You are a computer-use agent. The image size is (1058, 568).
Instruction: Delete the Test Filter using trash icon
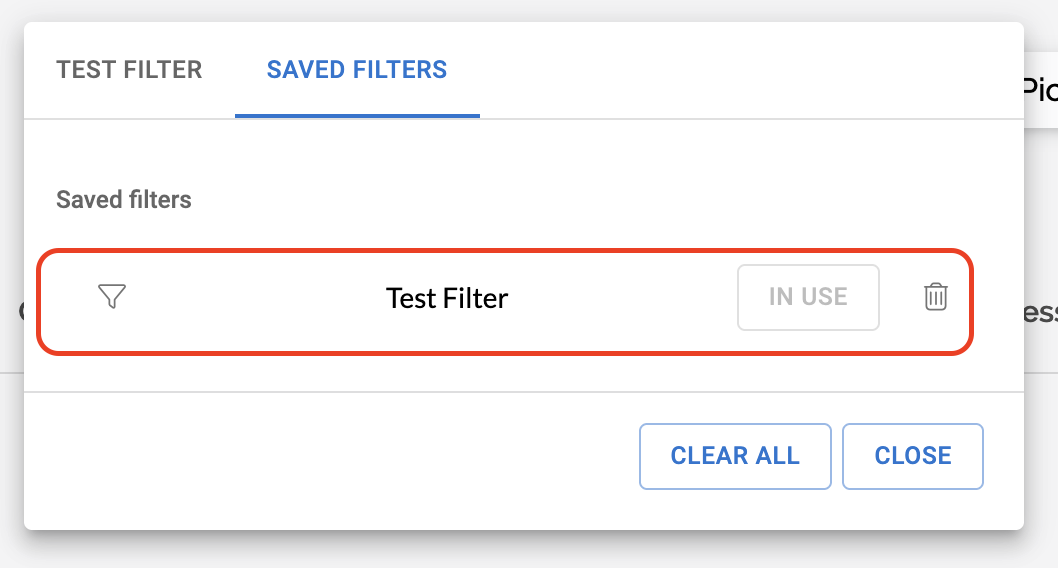click(935, 297)
